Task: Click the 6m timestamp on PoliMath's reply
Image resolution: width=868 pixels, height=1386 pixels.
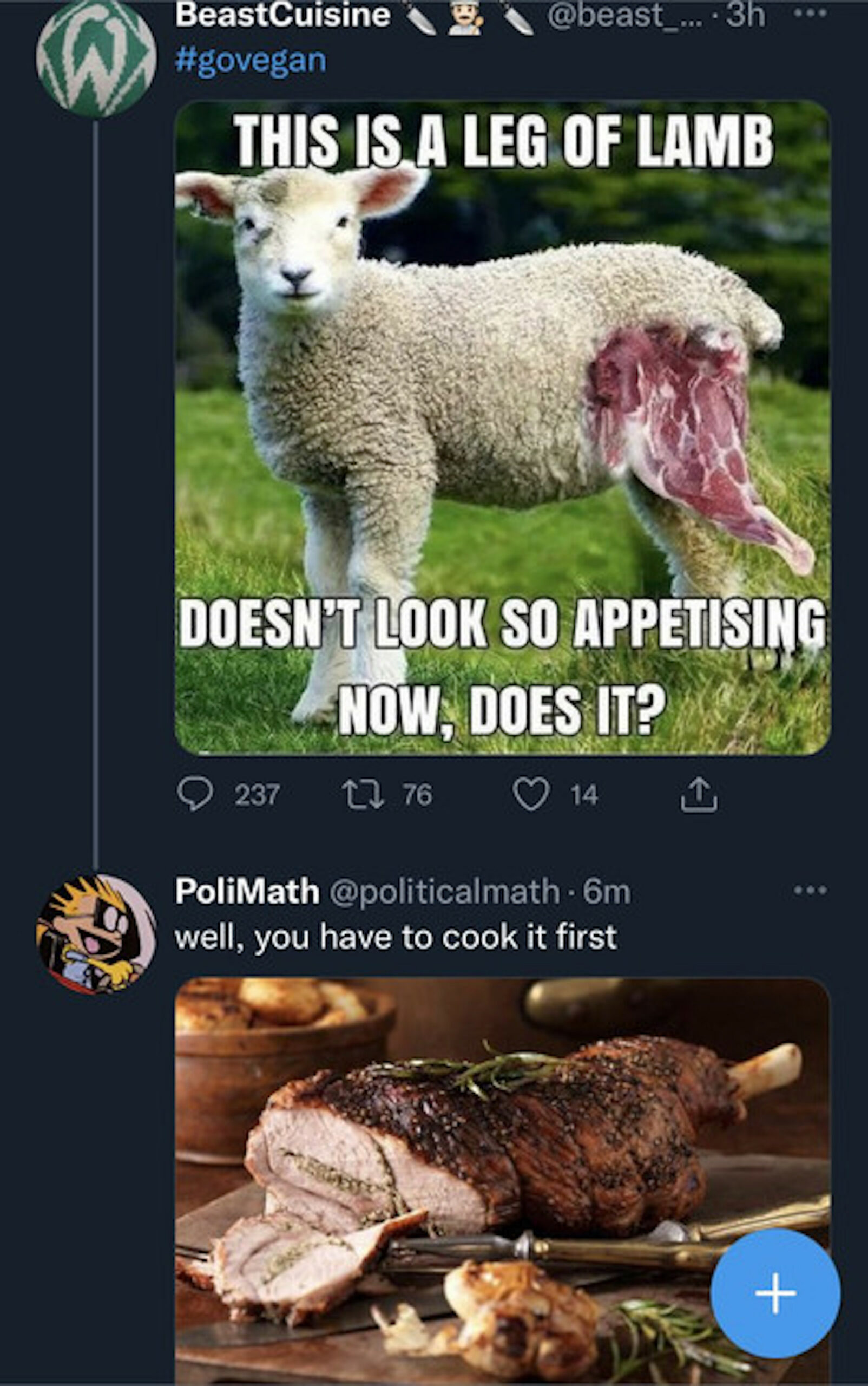Action: (x=607, y=892)
